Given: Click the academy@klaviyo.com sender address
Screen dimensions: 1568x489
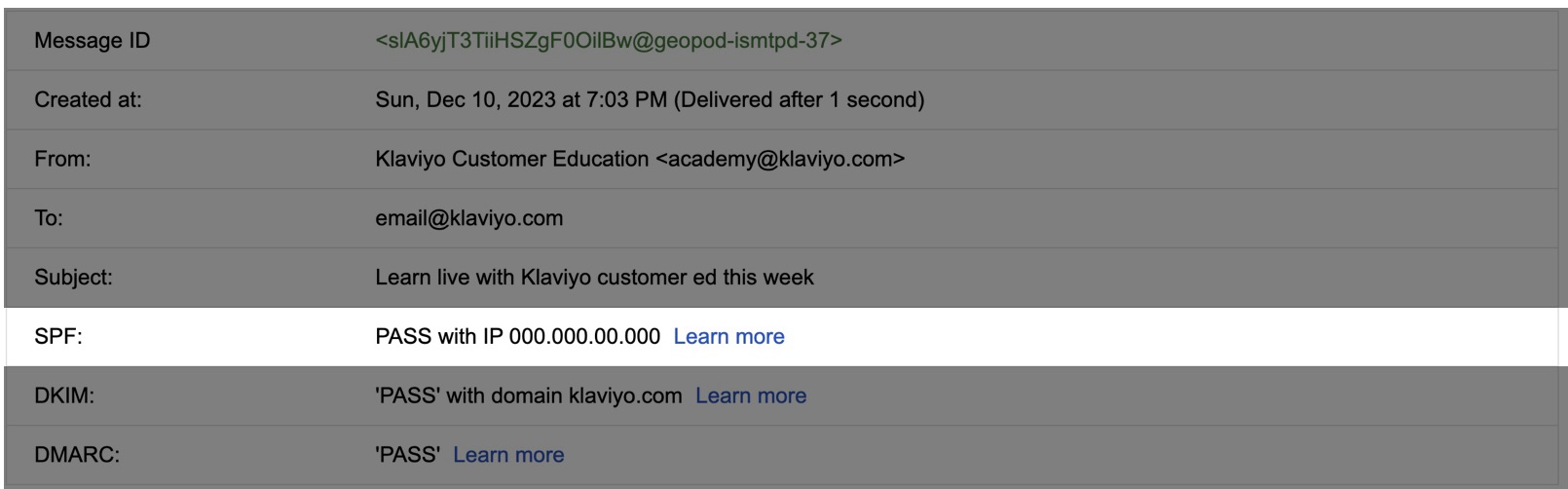Looking at the screenshot, I should (780, 160).
